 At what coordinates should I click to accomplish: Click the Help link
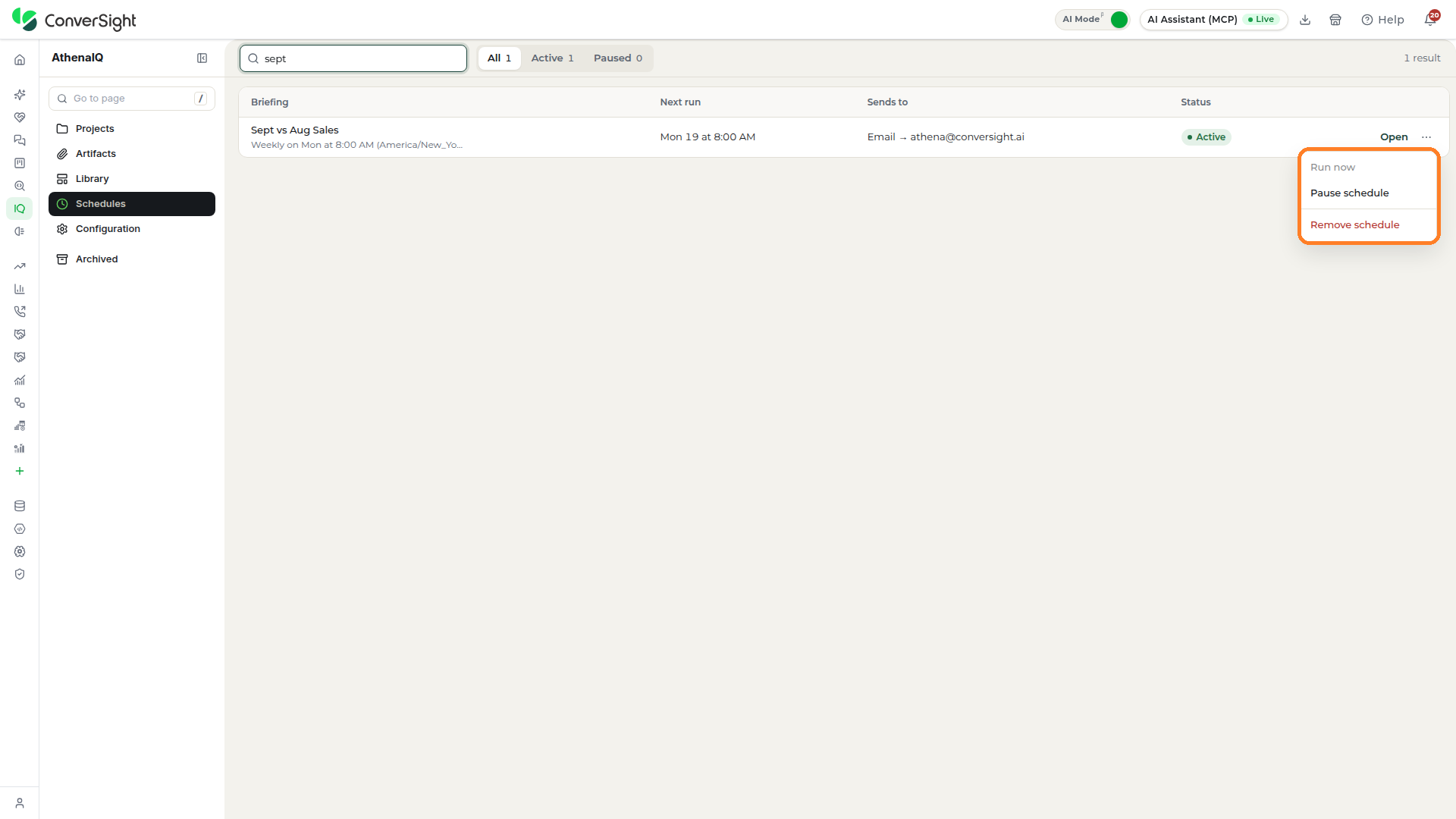click(1382, 20)
